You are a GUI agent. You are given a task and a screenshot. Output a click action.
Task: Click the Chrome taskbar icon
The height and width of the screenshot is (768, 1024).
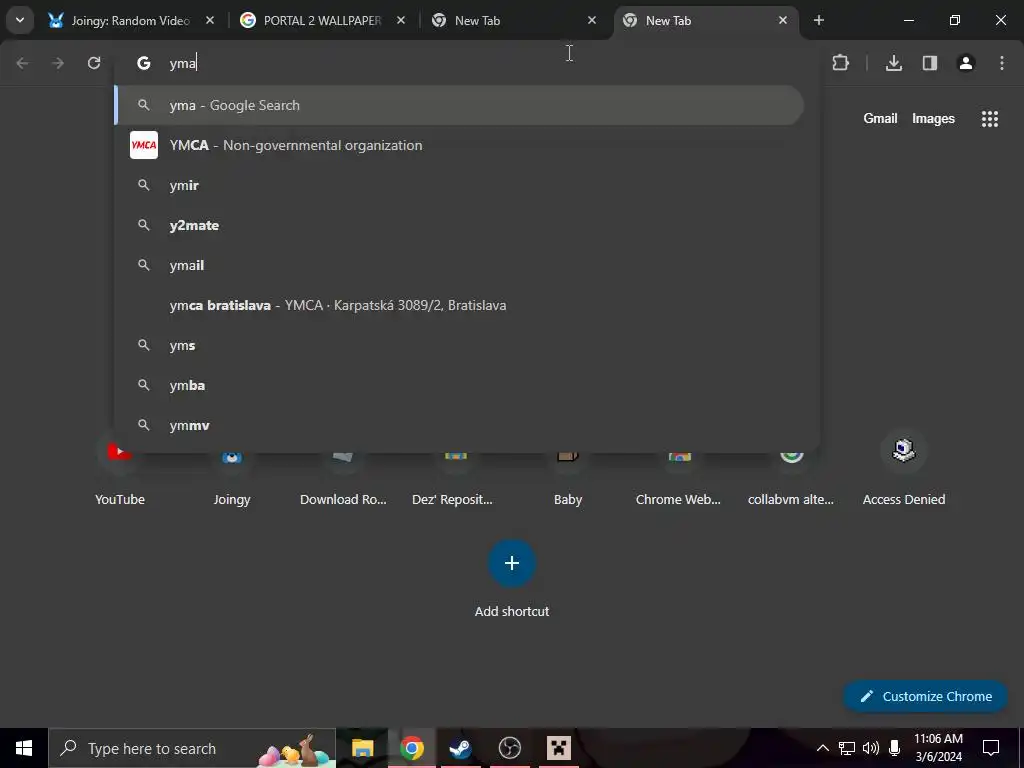pos(411,748)
